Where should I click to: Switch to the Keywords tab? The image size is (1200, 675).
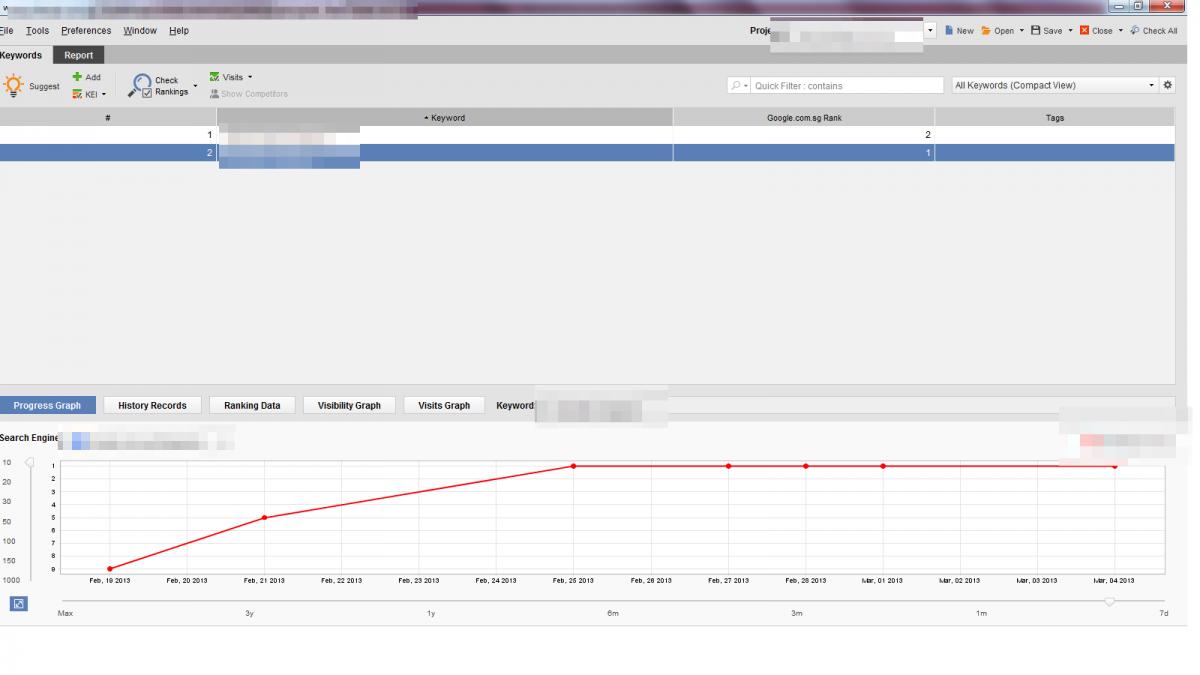(x=21, y=55)
